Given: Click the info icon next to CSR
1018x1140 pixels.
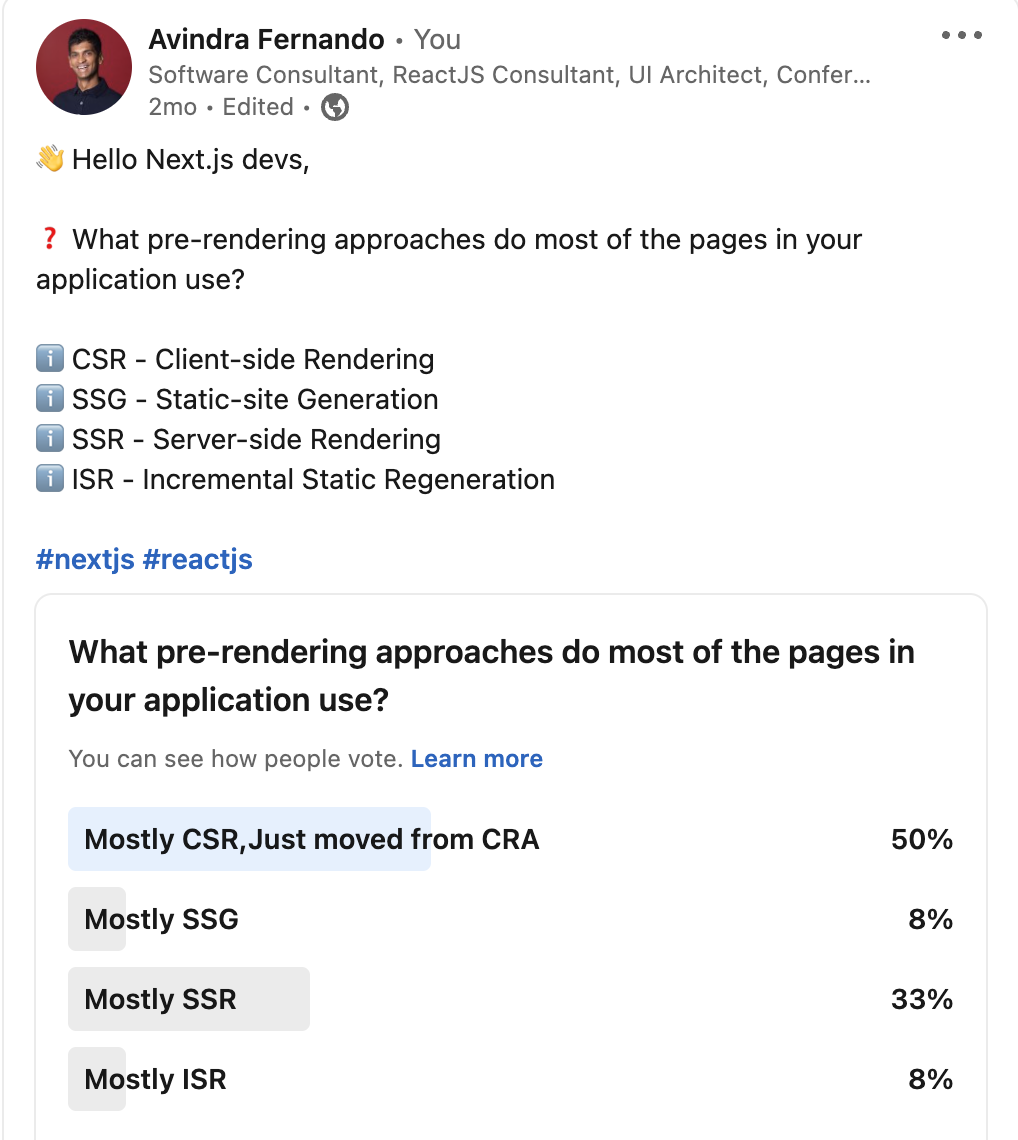Looking at the screenshot, I should (49, 359).
